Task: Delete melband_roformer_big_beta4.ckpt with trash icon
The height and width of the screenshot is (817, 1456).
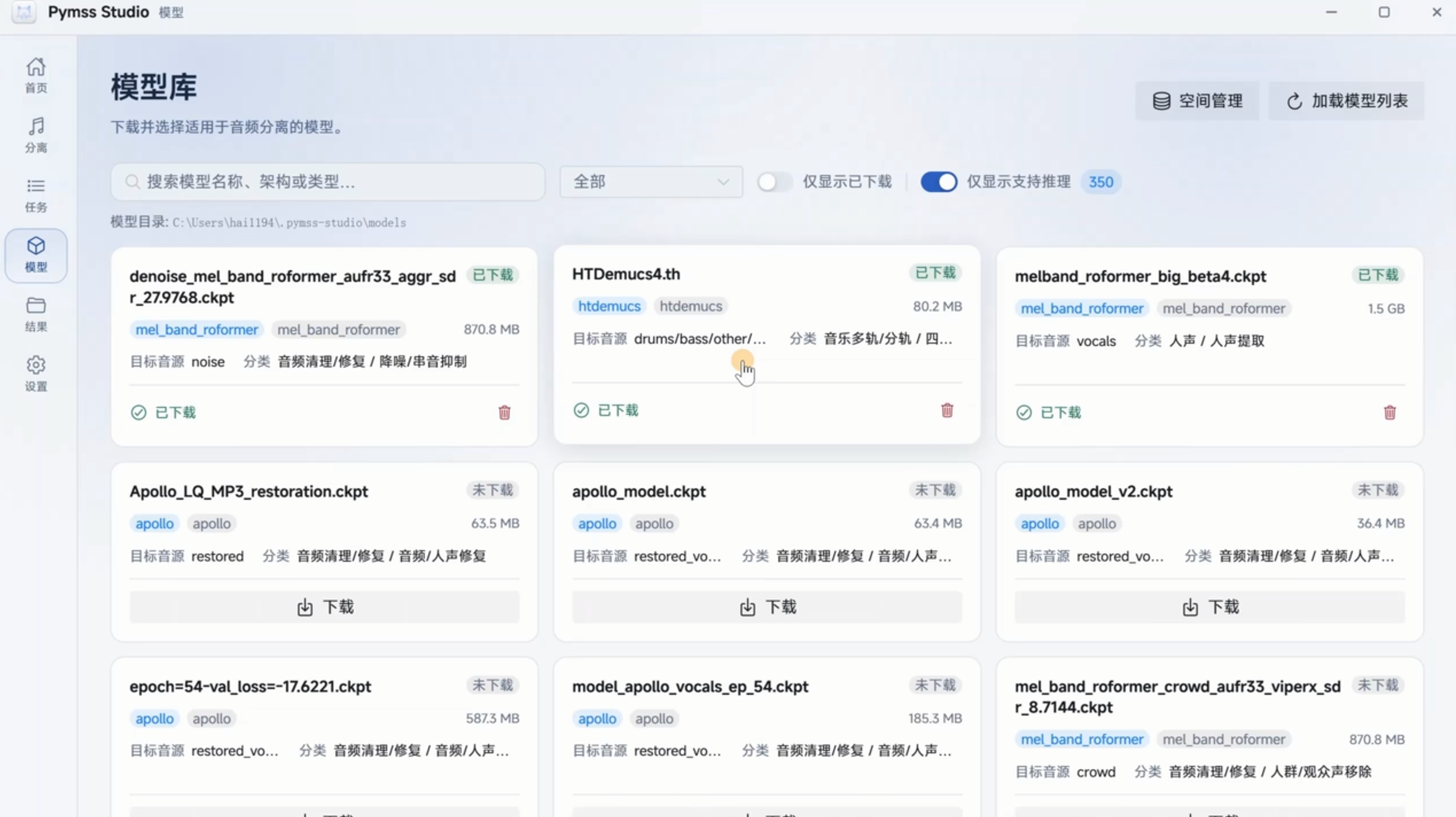Action: click(1389, 412)
